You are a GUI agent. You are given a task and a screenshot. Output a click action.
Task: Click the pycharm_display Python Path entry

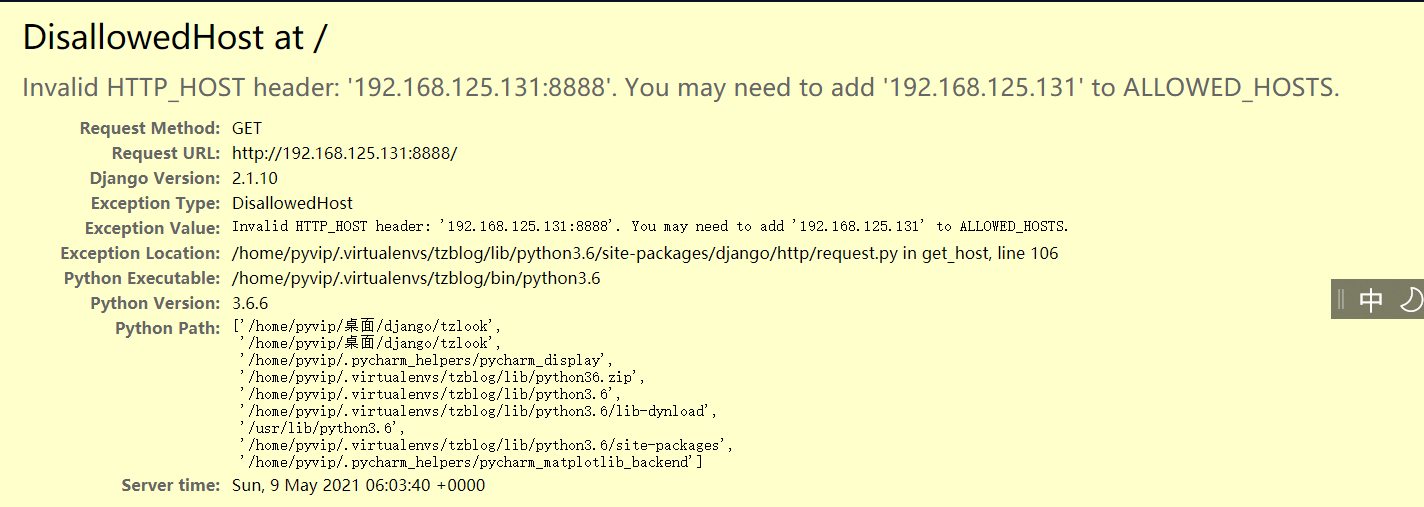coord(426,360)
